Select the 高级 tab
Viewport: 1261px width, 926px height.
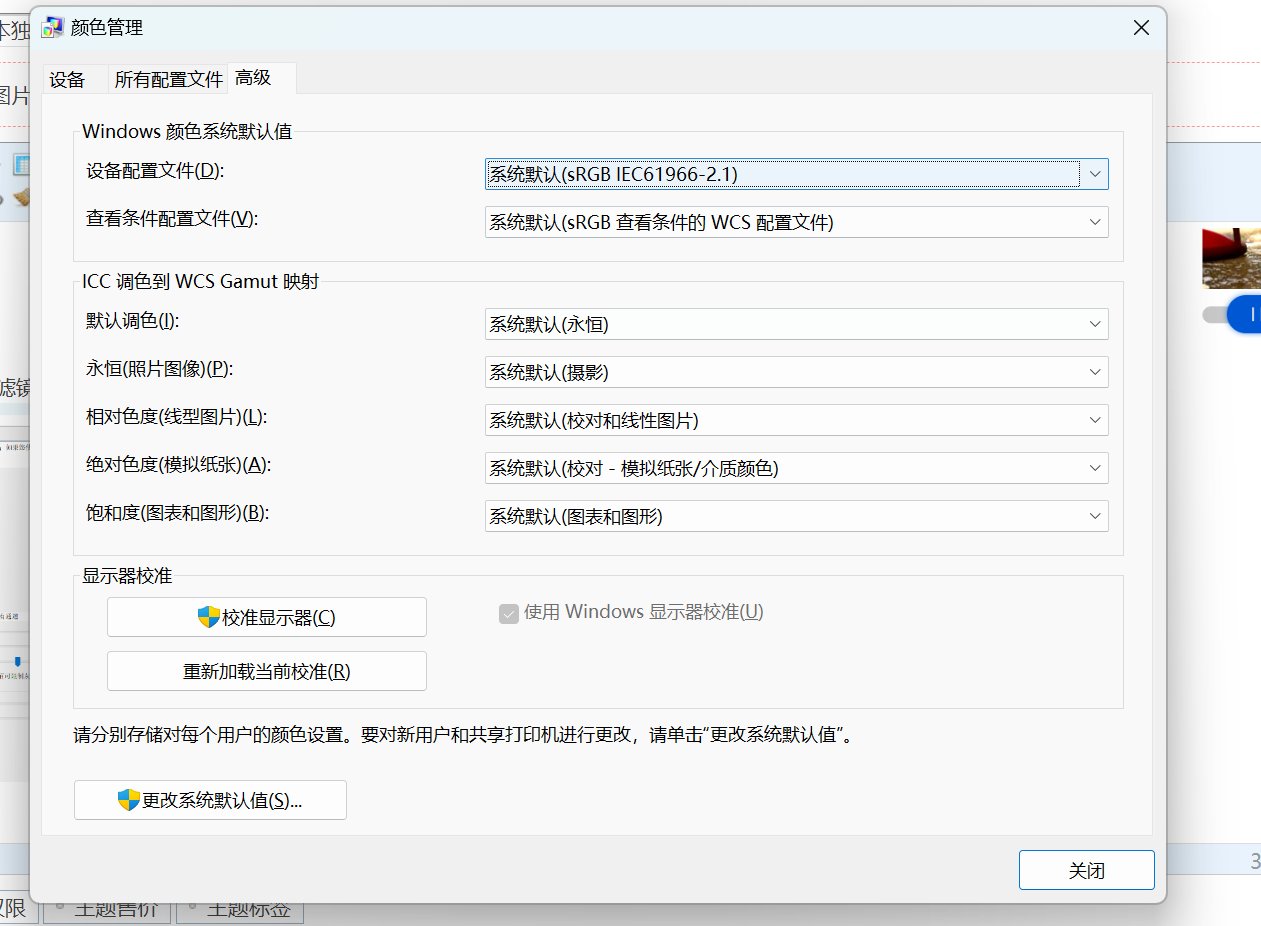tap(261, 78)
